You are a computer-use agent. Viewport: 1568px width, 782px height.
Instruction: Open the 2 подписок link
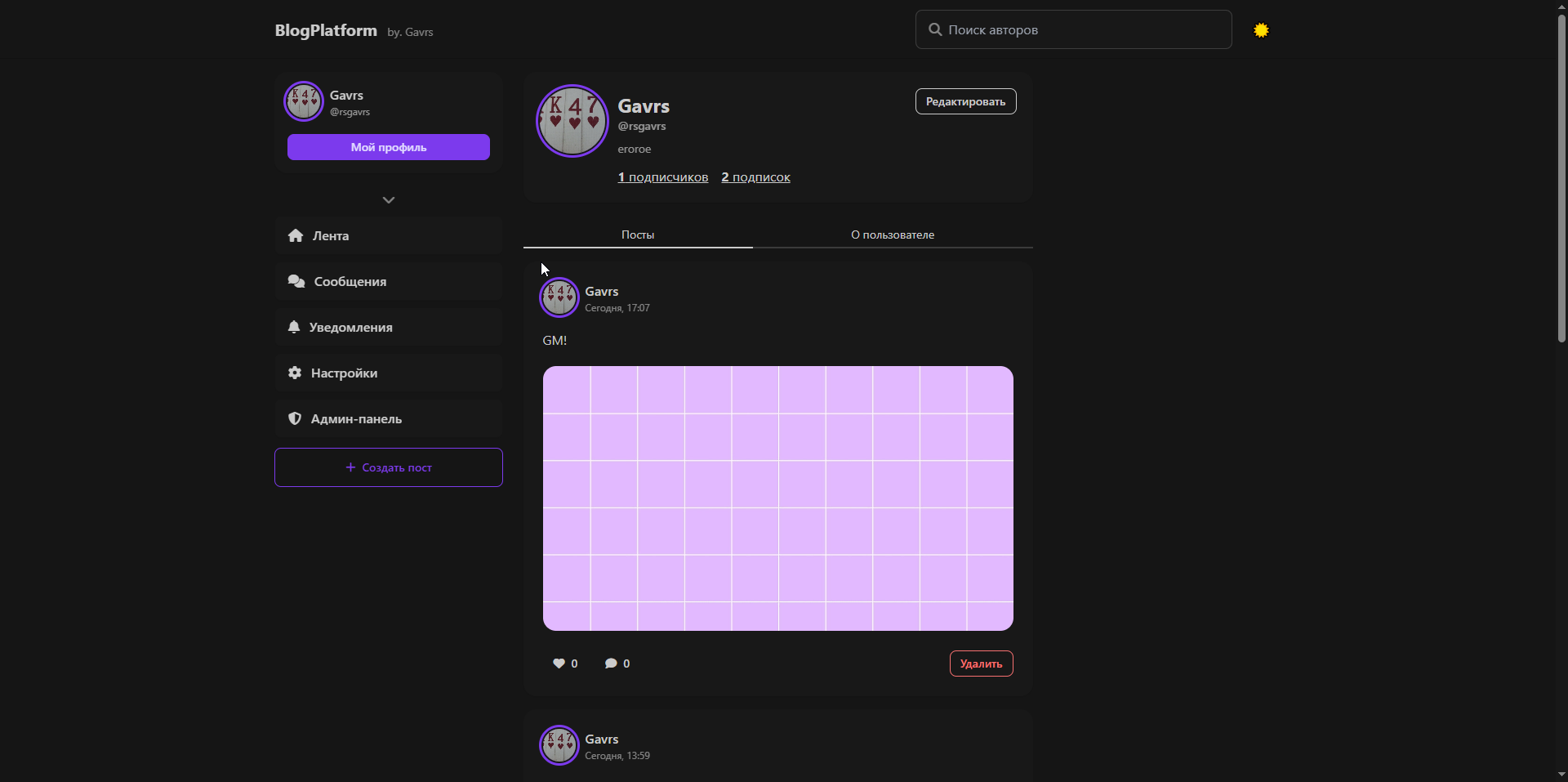tap(756, 177)
